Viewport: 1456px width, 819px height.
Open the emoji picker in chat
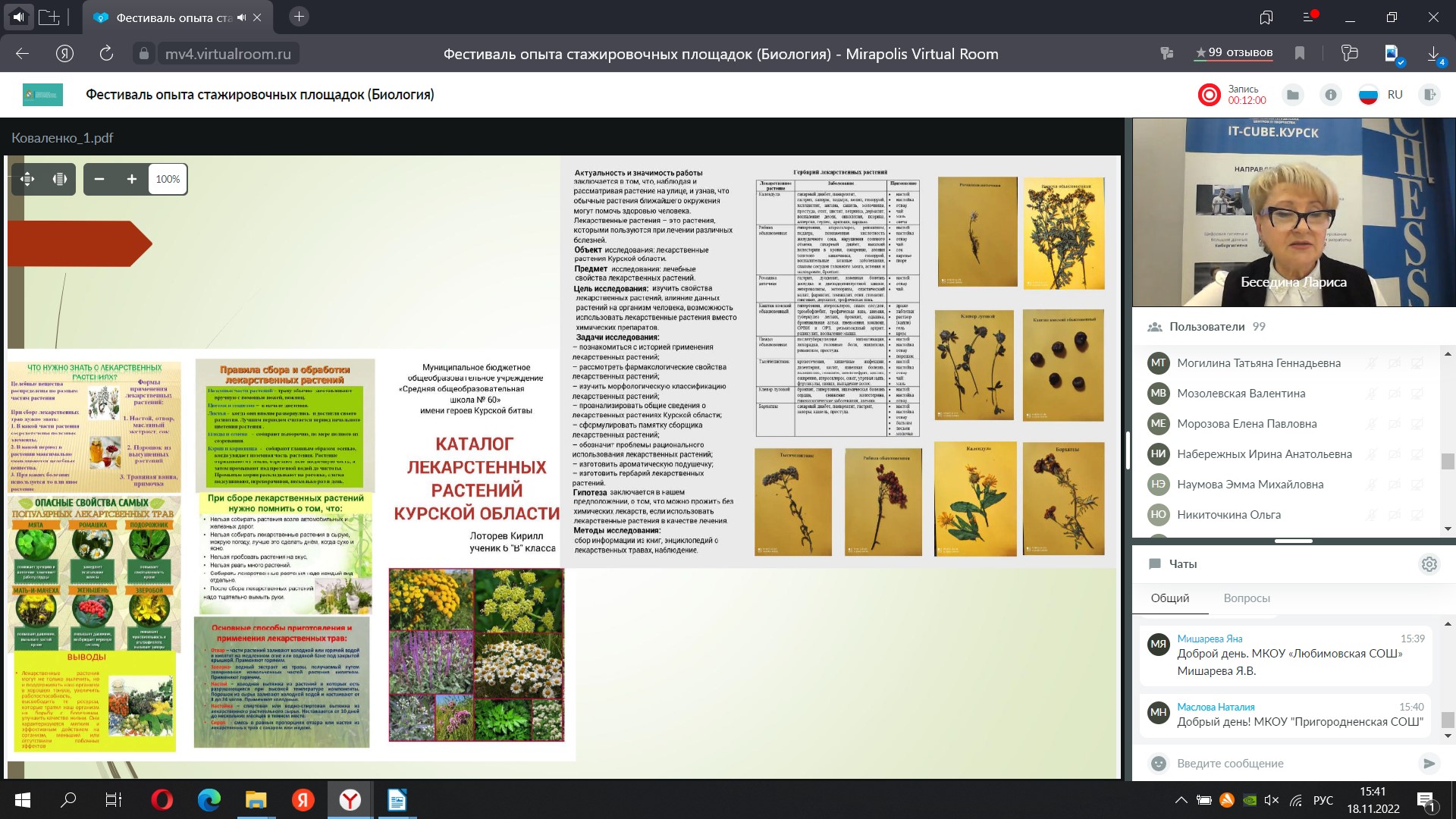pyautogui.click(x=1158, y=764)
